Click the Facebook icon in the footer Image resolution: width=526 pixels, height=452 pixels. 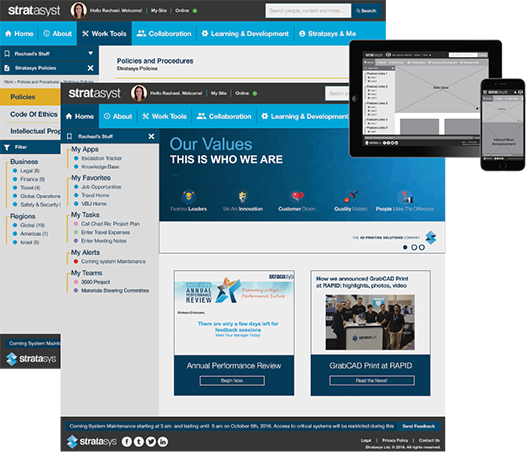tap(126, 442)
